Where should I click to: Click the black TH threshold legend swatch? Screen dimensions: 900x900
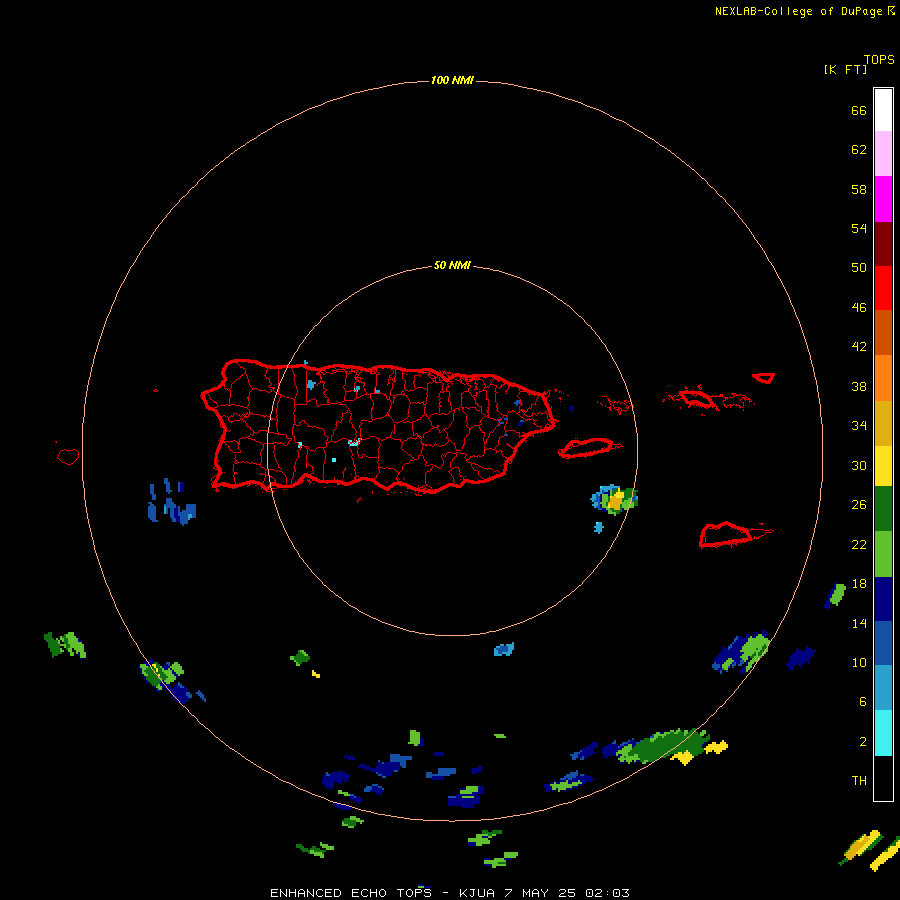click(x=883, y=778)
